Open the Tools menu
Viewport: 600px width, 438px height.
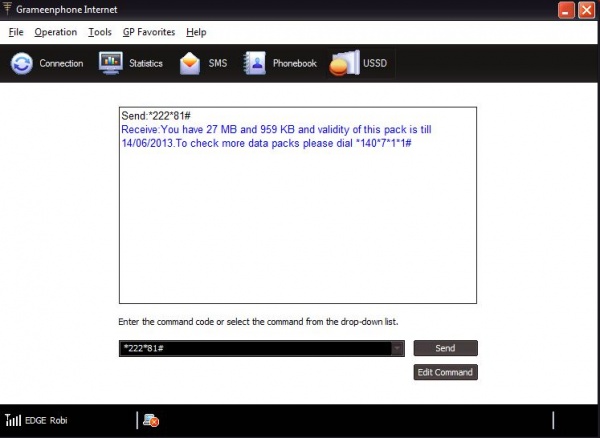(x=100, y=32)
